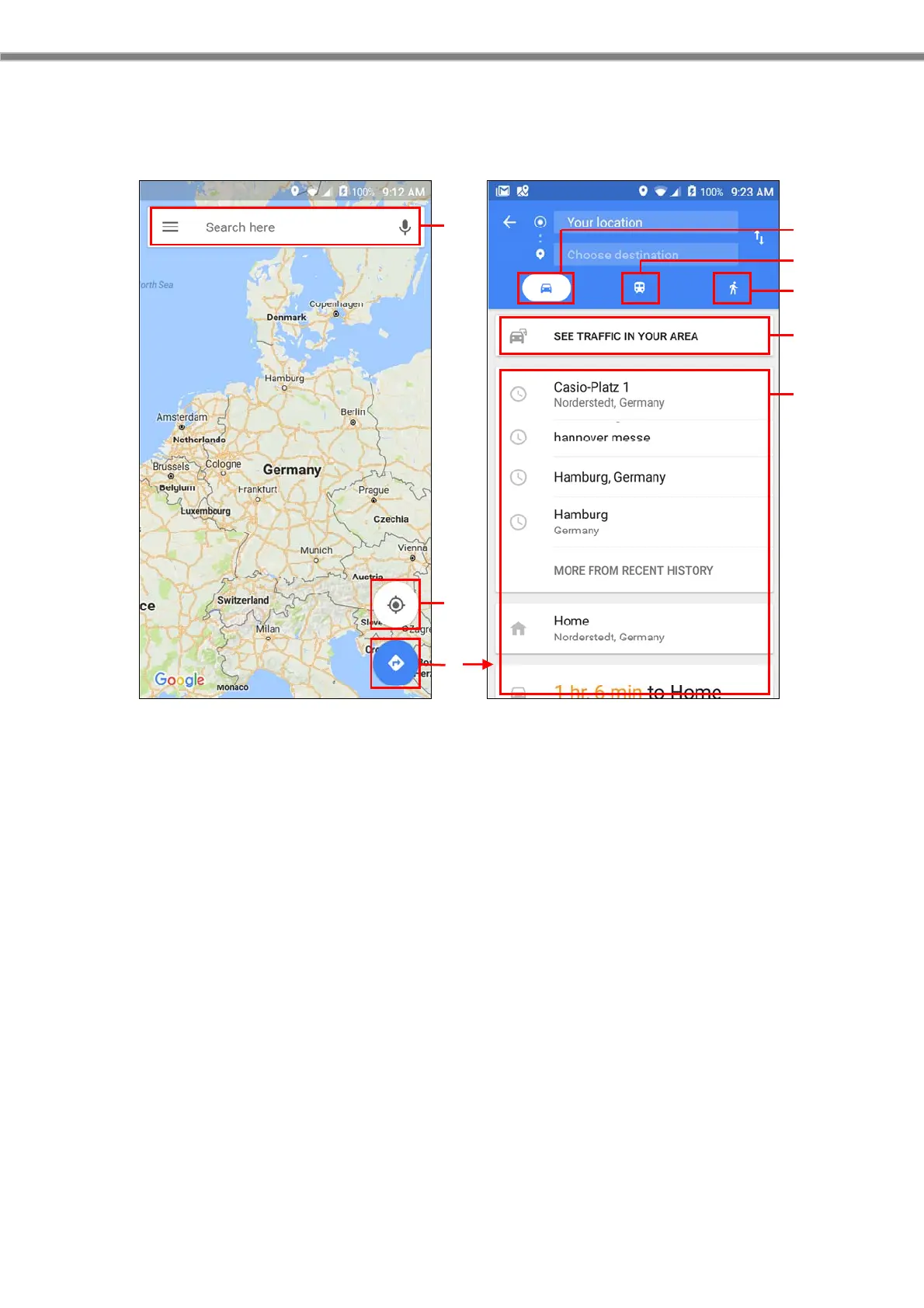Tap the house icon beside Home
Image resolution: width=924 pixels, height=1308 pixels.
pyautogui.click(x=519, y=628)
